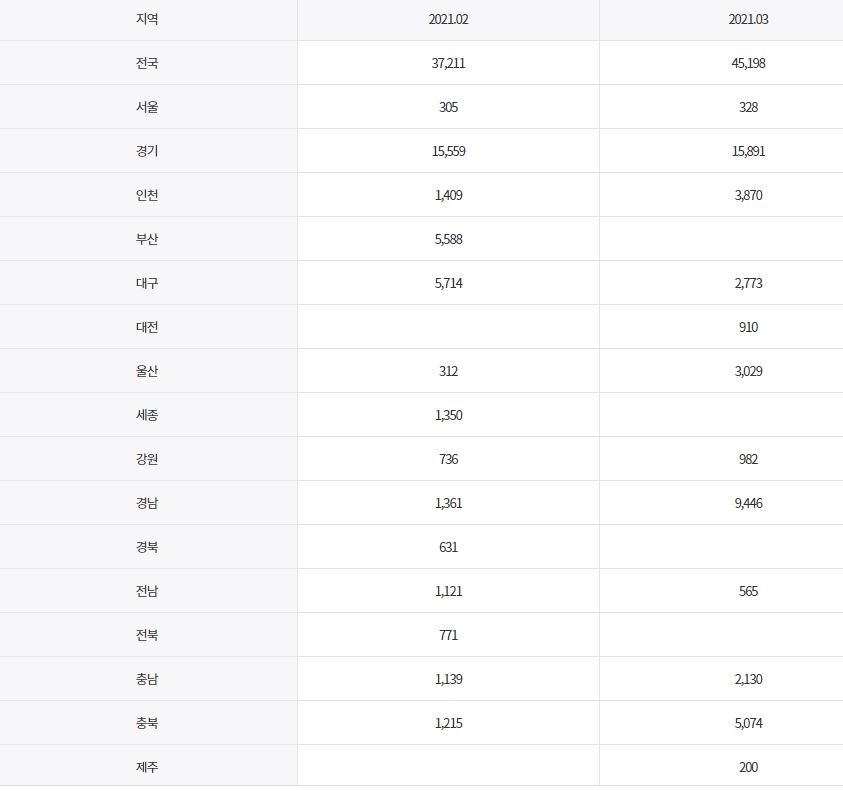Screen dimensions: 843x791
Task: Click the 경기 region row label
Action: tap(147, 151)
